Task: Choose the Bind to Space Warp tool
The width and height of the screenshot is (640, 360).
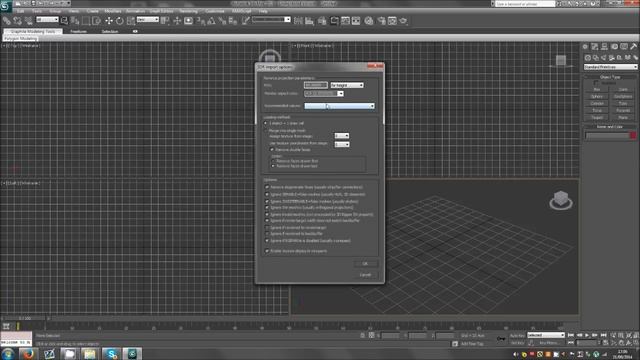Action: (29, 20)
